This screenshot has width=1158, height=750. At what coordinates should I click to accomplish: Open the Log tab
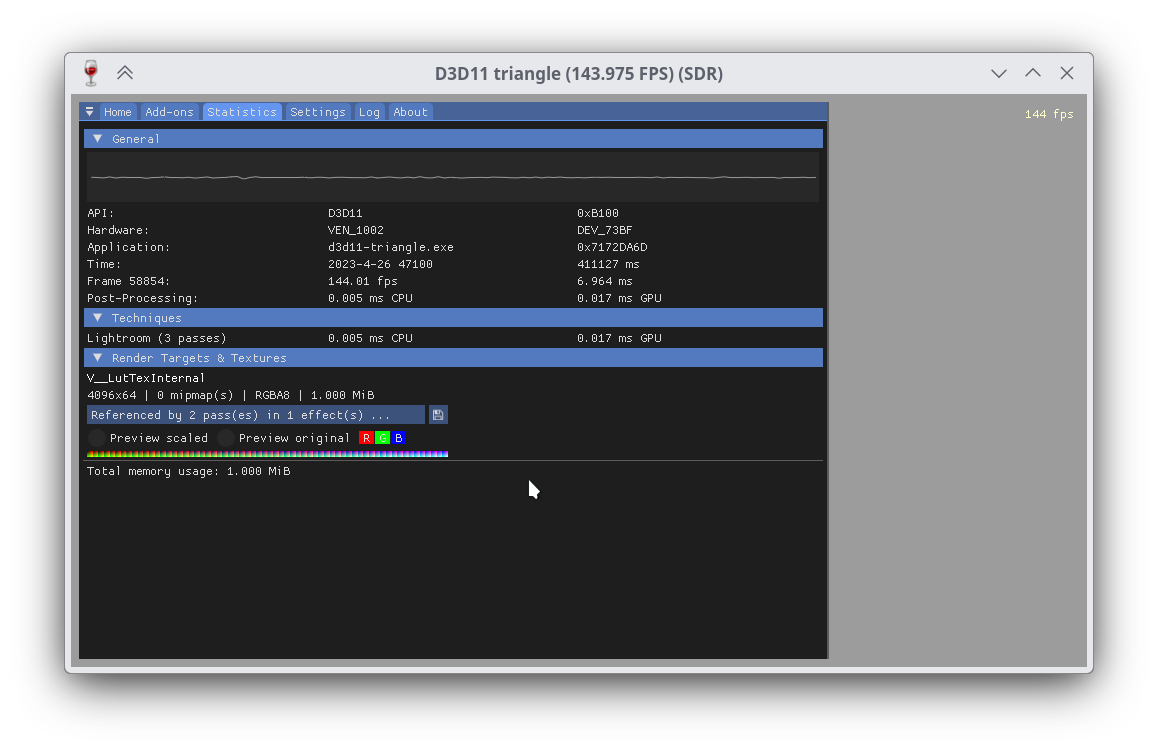coord(369,111)
